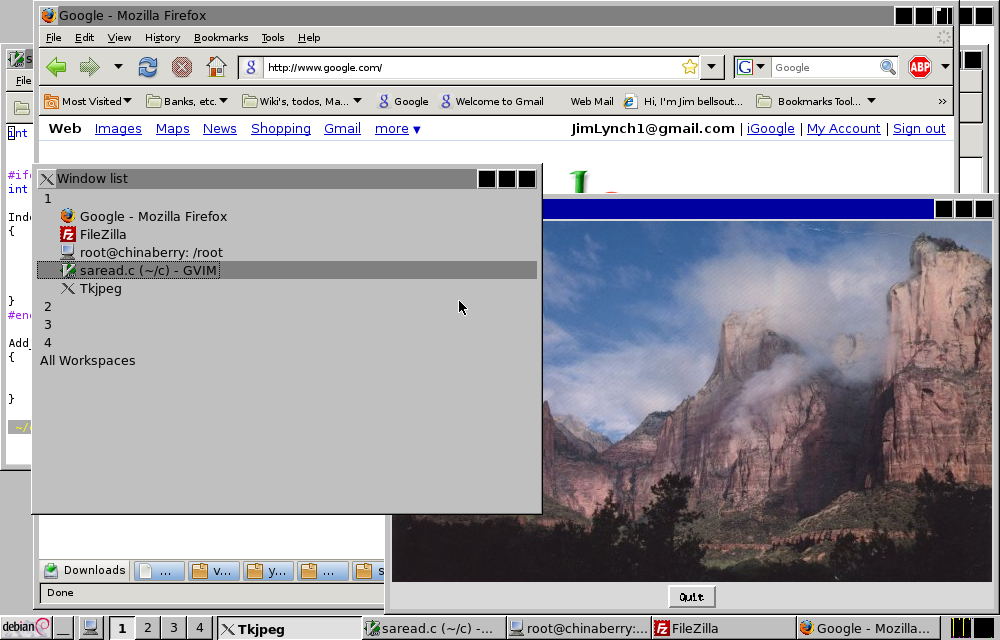The image size is (1000, 640).
Task: Click the Firefox back arrow button
Action: coord(57,67)
